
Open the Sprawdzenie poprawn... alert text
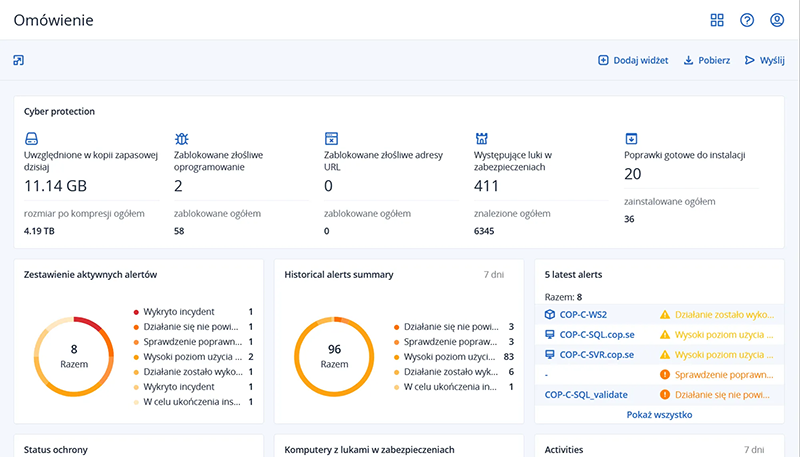(724, 375)
